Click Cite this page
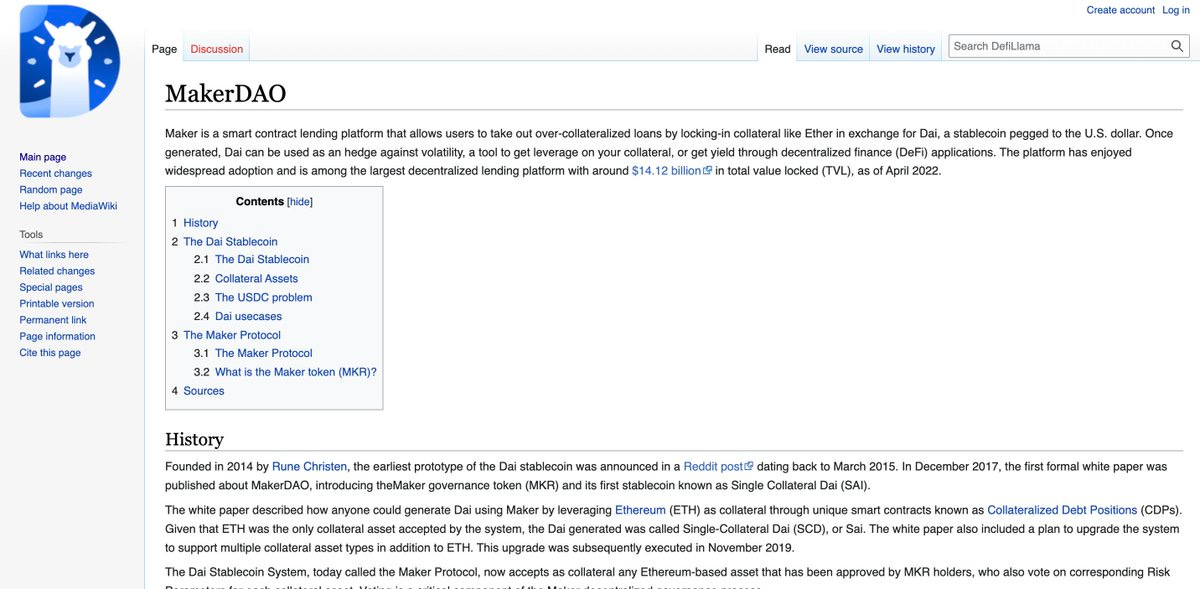Viewport: 1200px width, 589px height. pos(50,353)
